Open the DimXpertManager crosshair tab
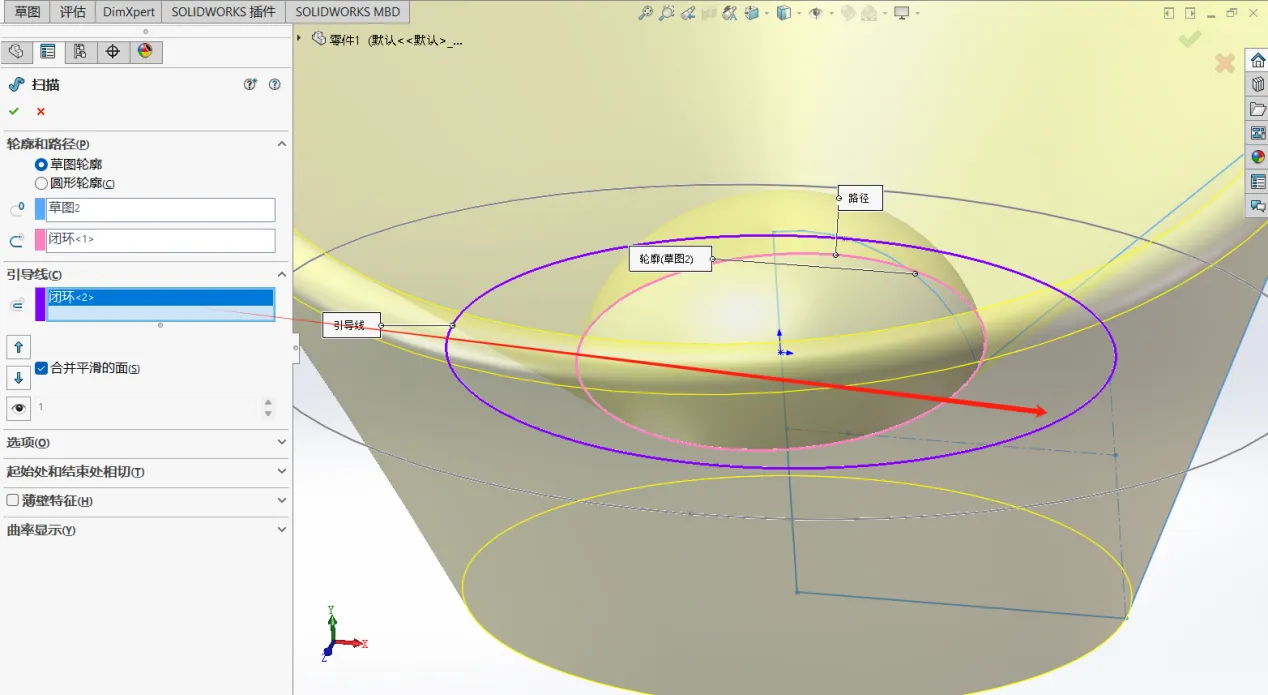 pyautogui.click(x=112, y=52)
